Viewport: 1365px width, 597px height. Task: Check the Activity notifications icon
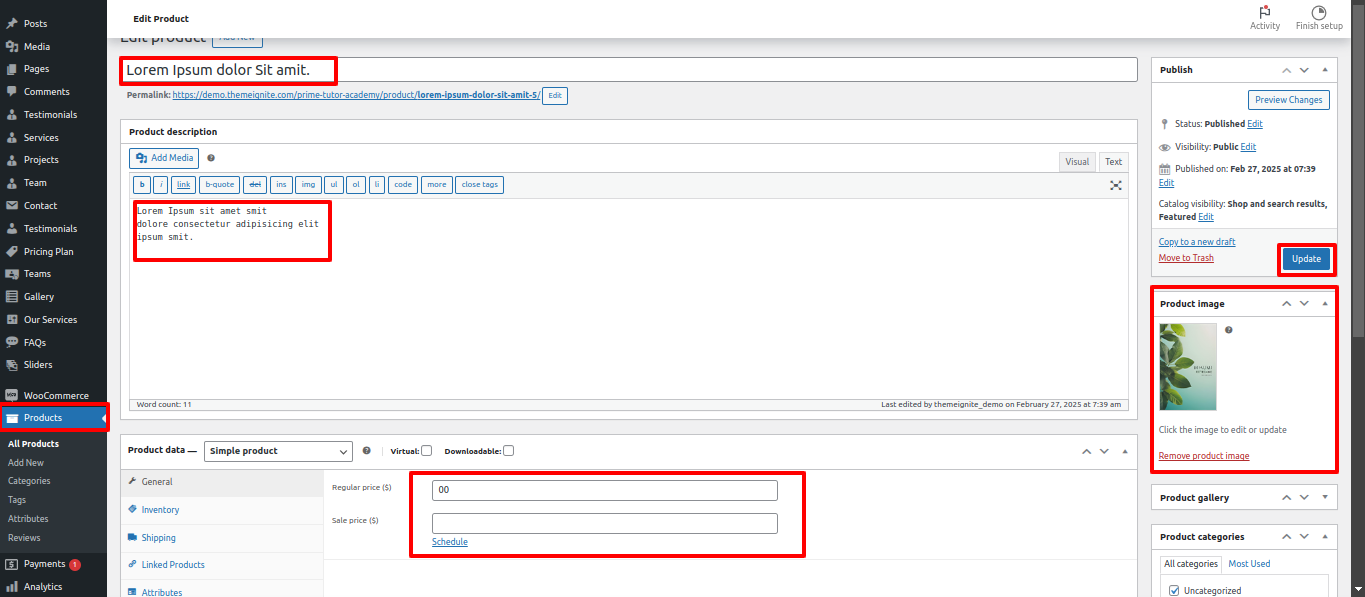pos(1265,17)
